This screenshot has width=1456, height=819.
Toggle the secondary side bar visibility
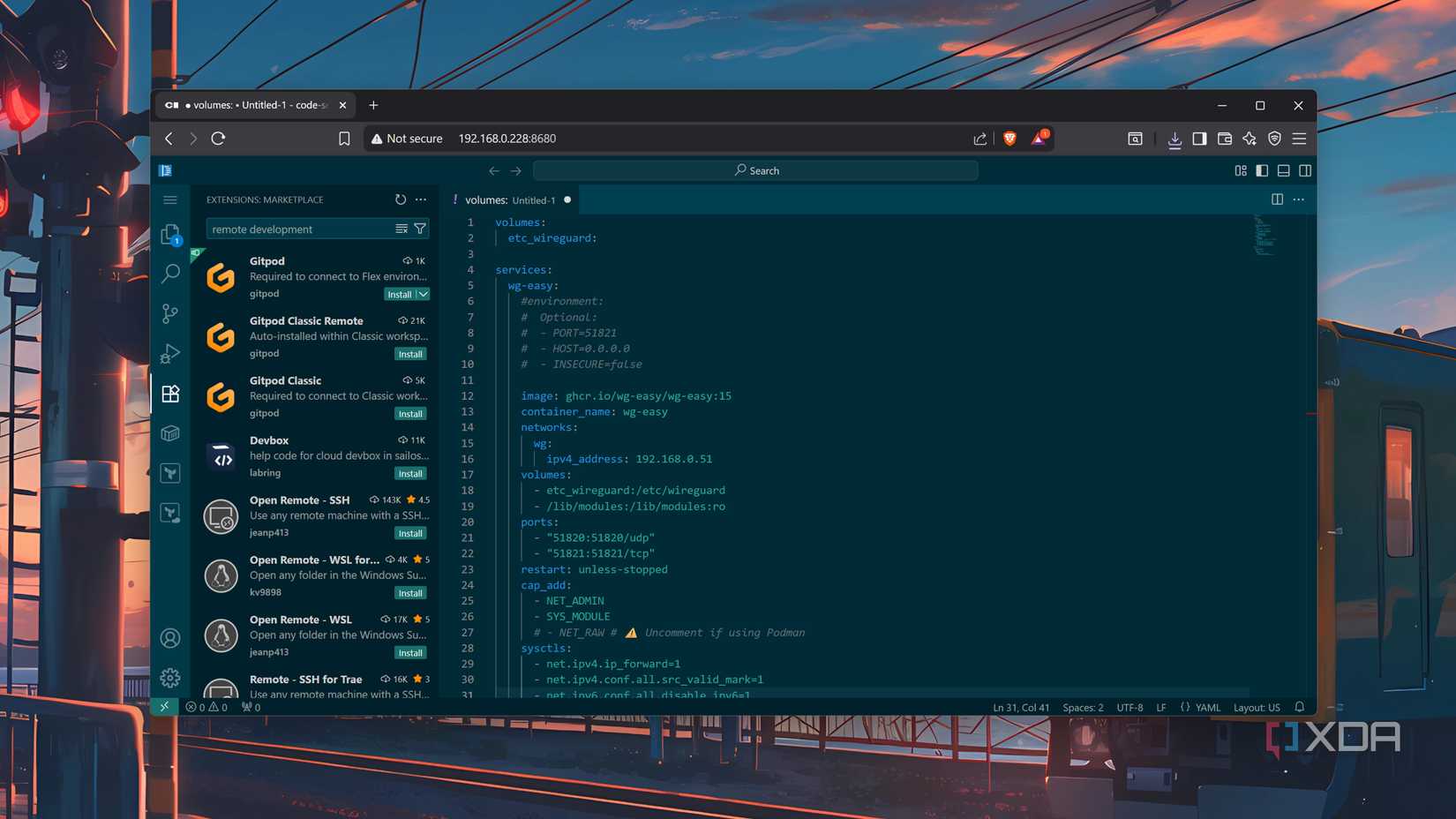tap(1305, 170)
